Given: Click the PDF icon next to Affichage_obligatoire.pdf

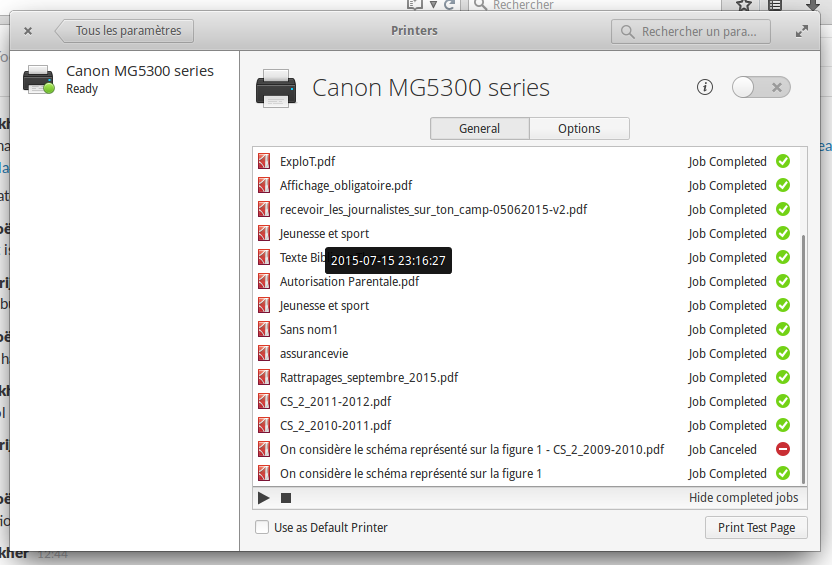Looking at the screenshot, I should [x=264, y=185].
